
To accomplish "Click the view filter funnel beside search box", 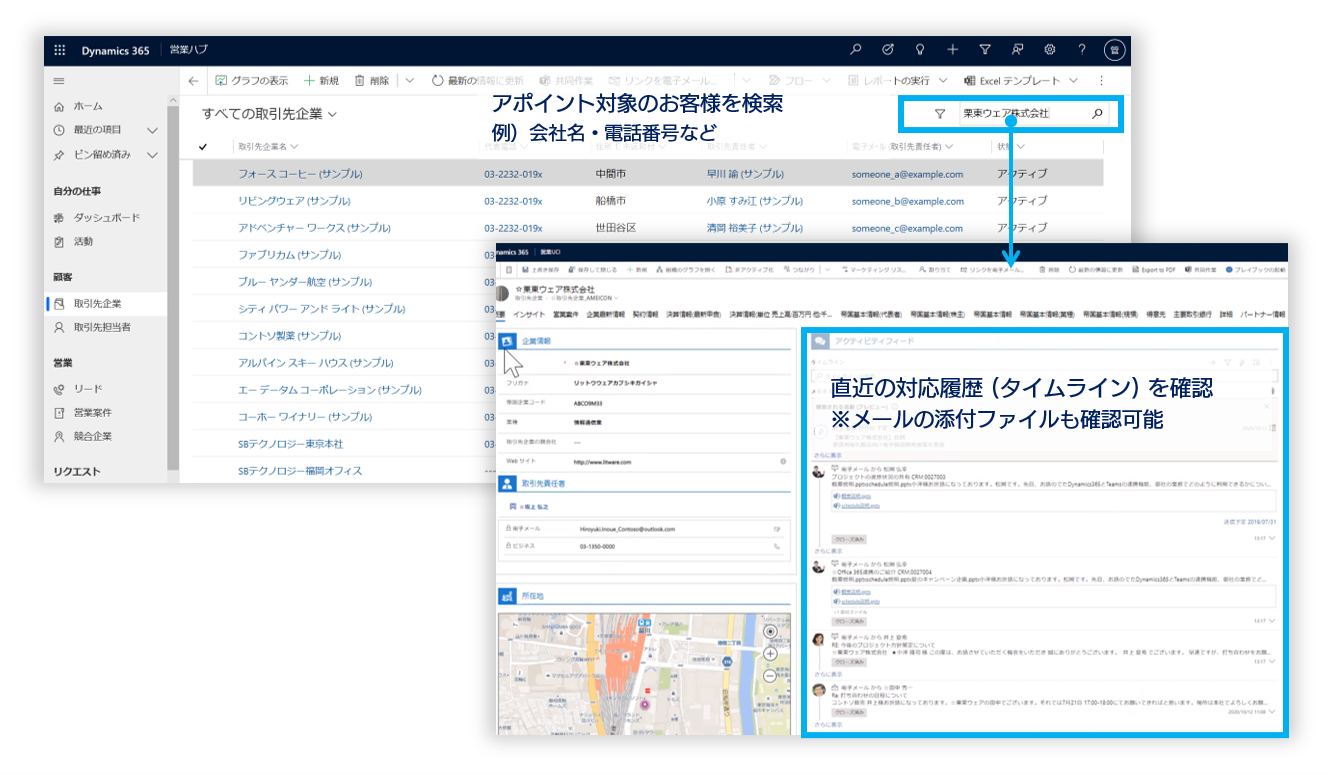I will [x=939, y=114].
